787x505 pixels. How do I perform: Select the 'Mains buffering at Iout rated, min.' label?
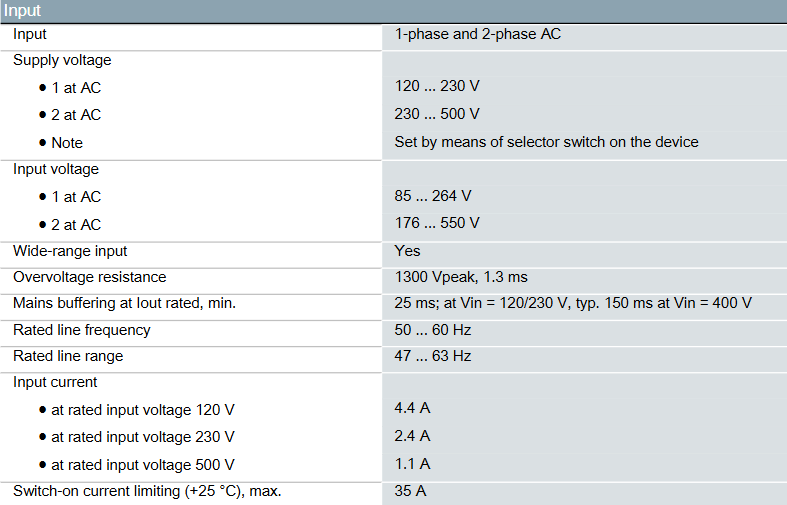[x=124, y=303]
